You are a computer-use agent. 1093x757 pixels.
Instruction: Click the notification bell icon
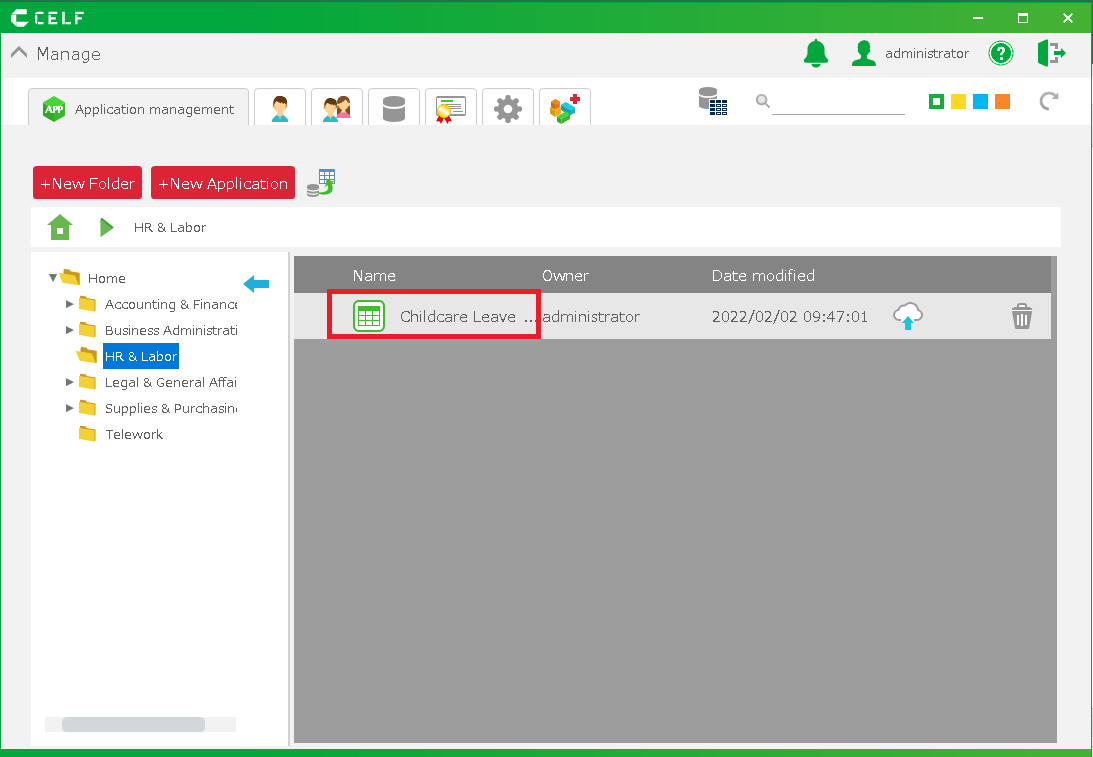[816, 53]
